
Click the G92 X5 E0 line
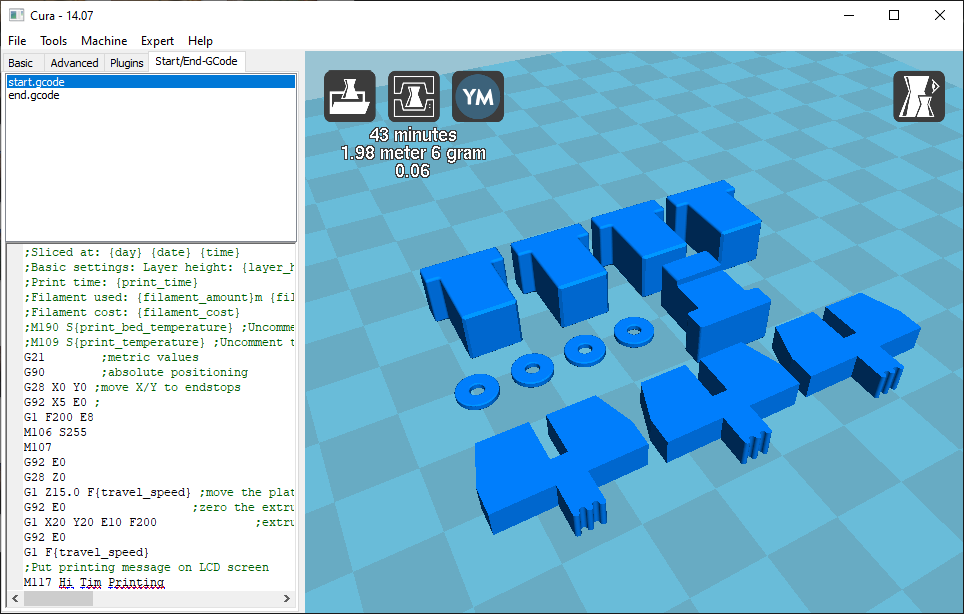(62, 402)
